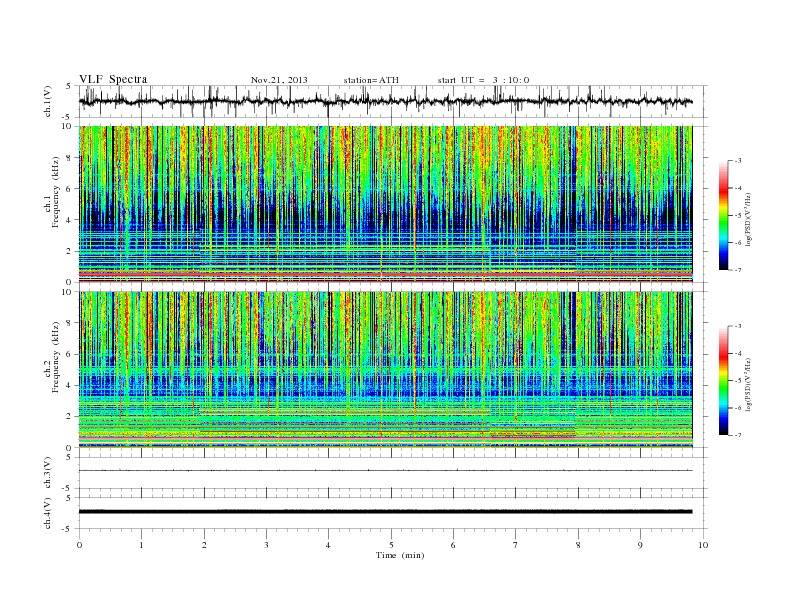The image size is (792, 612).
Task: Click the "ch.1(V)" vertical axis label
Action: click(48, 102)
